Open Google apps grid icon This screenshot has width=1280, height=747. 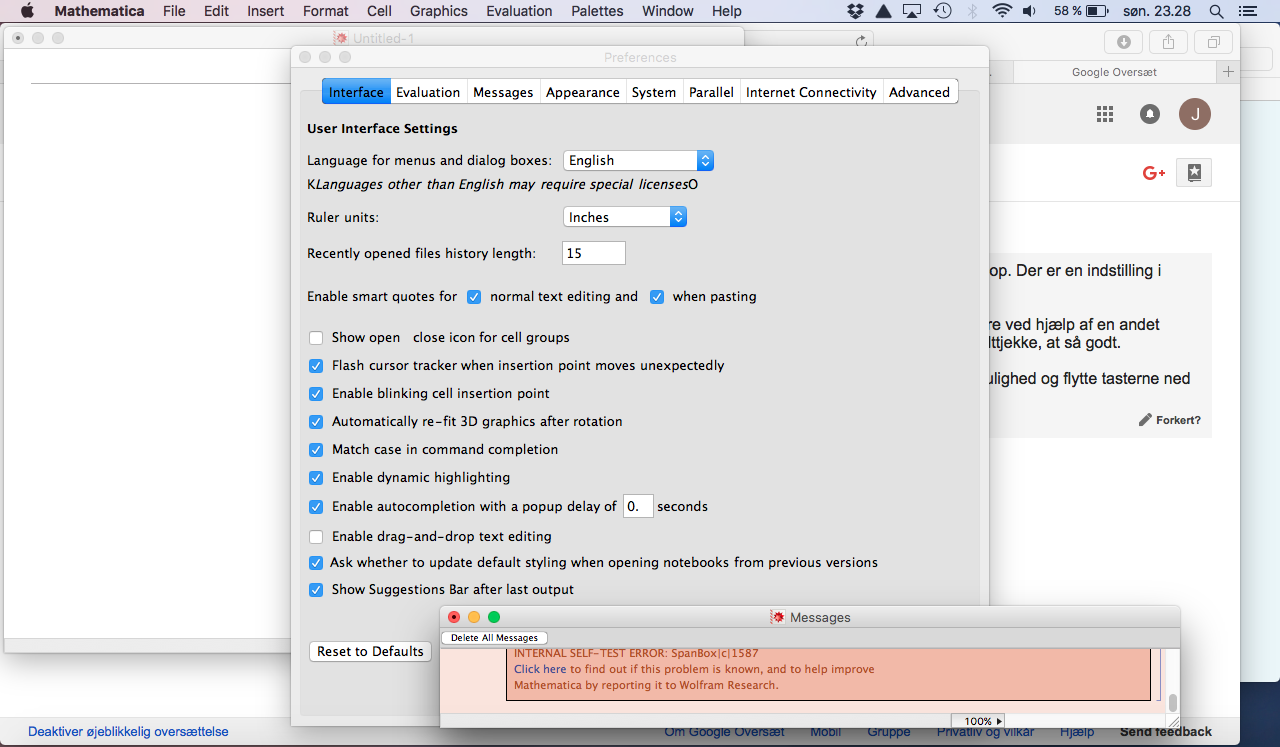coord(1105,114)
